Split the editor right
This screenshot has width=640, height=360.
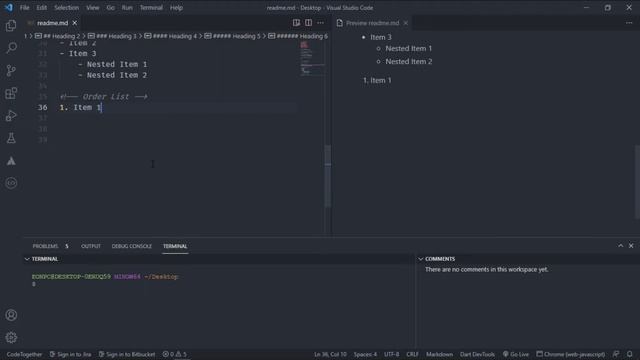point(308,23)
